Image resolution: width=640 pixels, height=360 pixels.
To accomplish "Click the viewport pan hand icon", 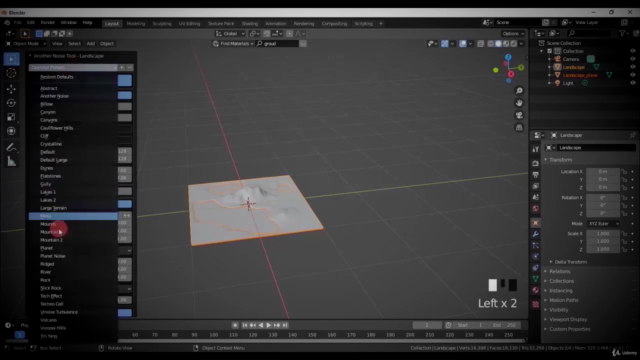I will coord(519,103).
